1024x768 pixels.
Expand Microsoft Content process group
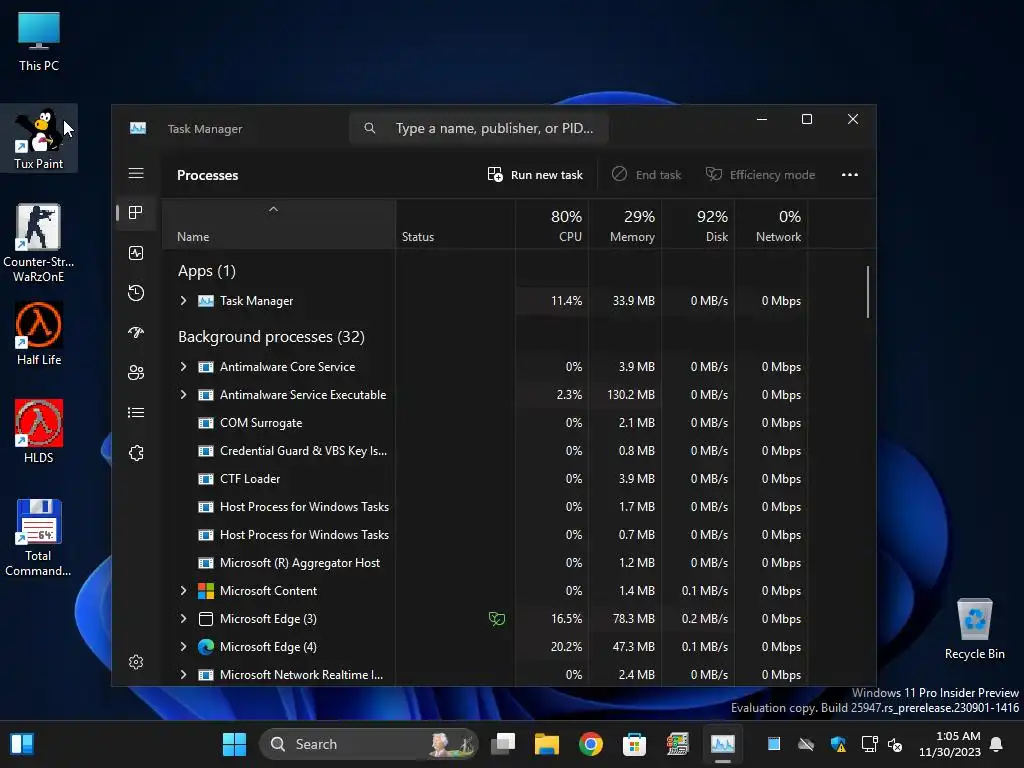coord(184,590)
